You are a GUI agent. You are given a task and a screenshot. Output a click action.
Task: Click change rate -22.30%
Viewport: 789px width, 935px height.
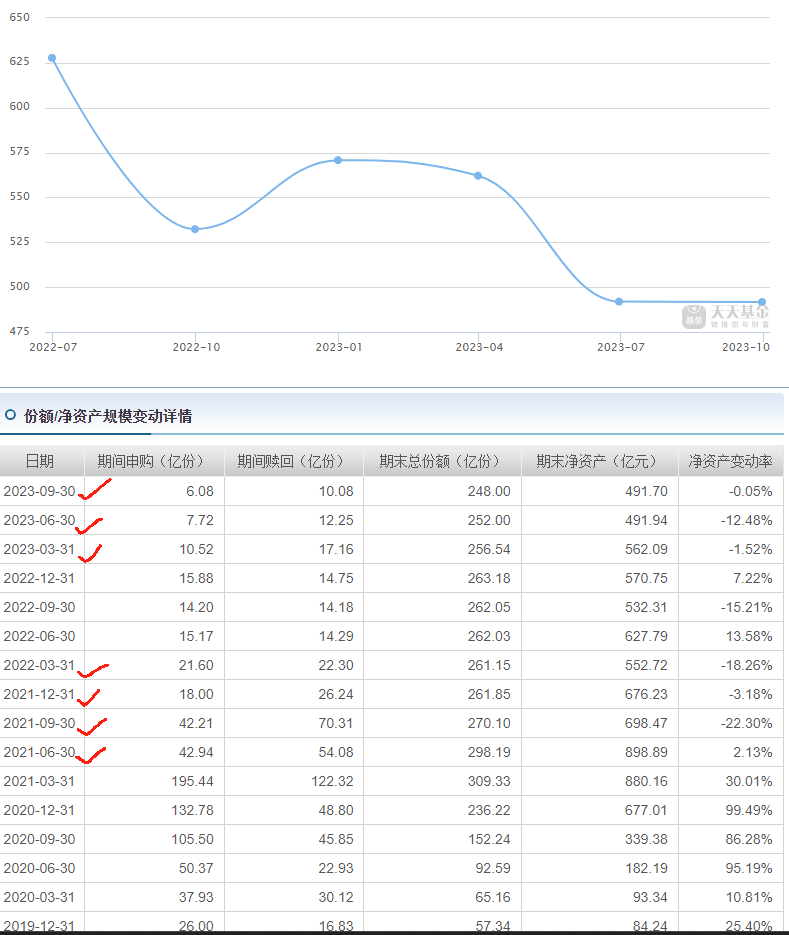[x=747, y=723]
